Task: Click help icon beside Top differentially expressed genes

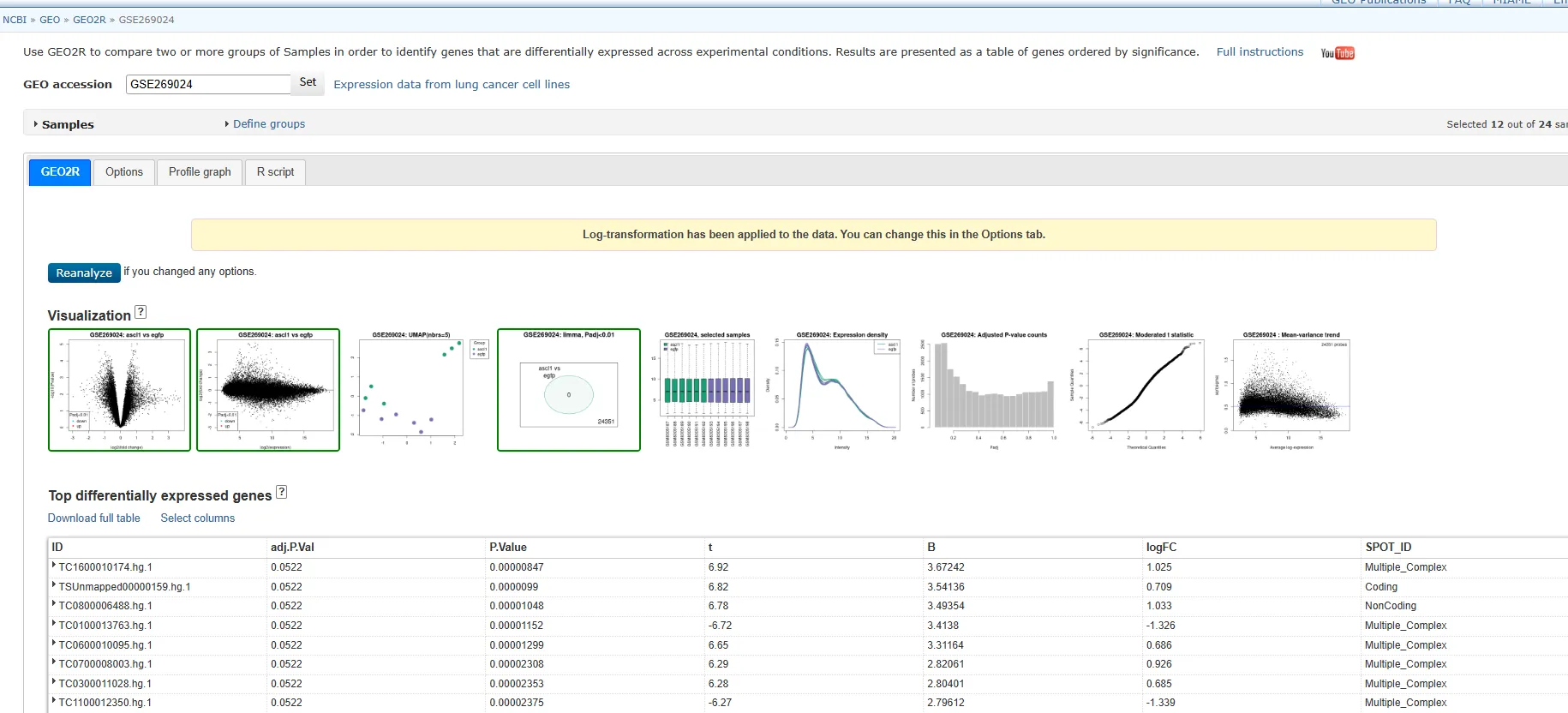Action: pos(282,493)
